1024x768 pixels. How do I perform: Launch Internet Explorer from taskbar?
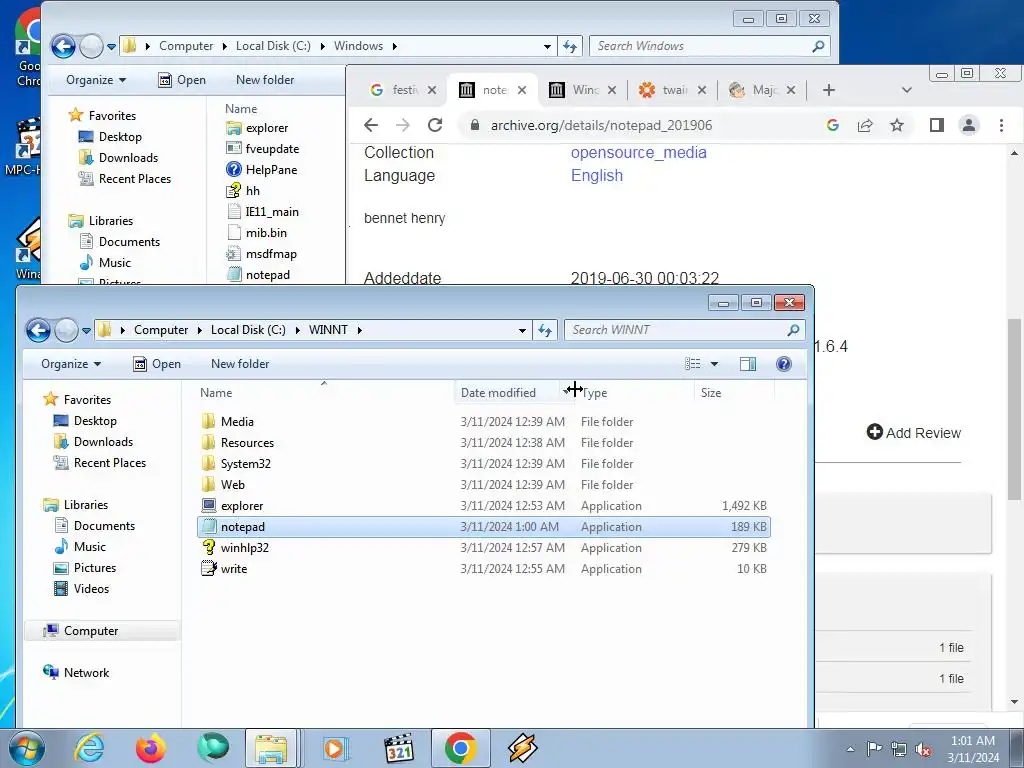point(89,748)
